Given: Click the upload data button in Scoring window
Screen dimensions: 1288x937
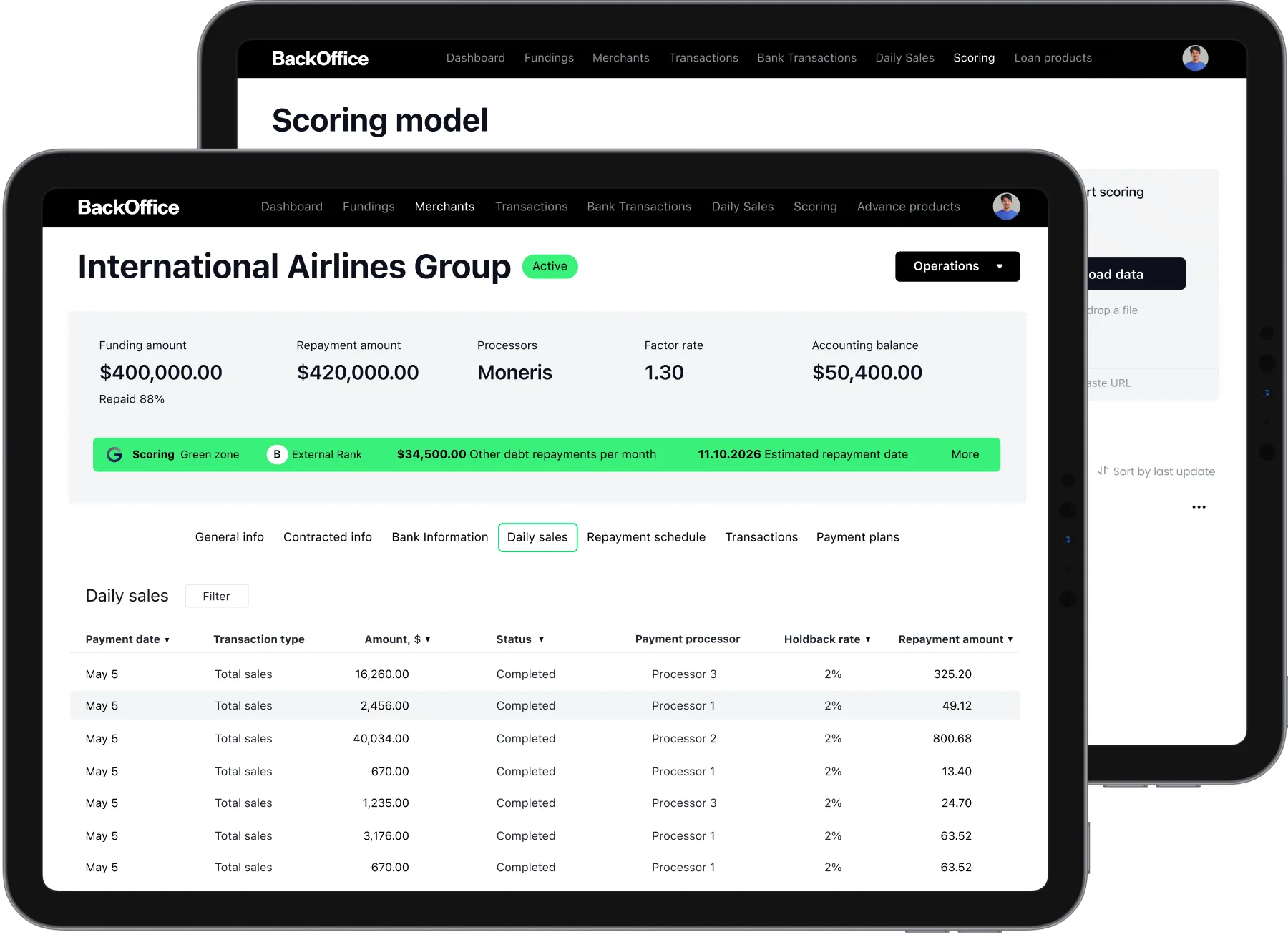Looking at the screenshot, I should [1136, 274].
